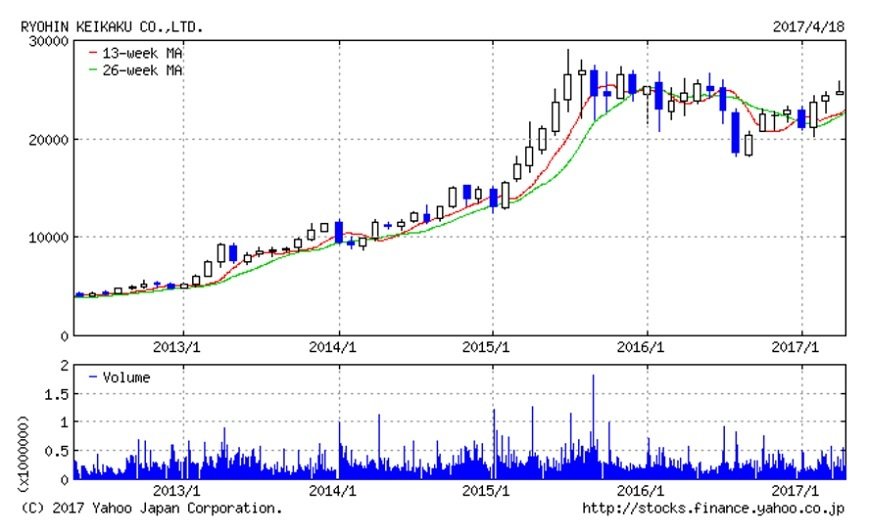Select 2014/1 on the price chart axis

tap(338, 348)
